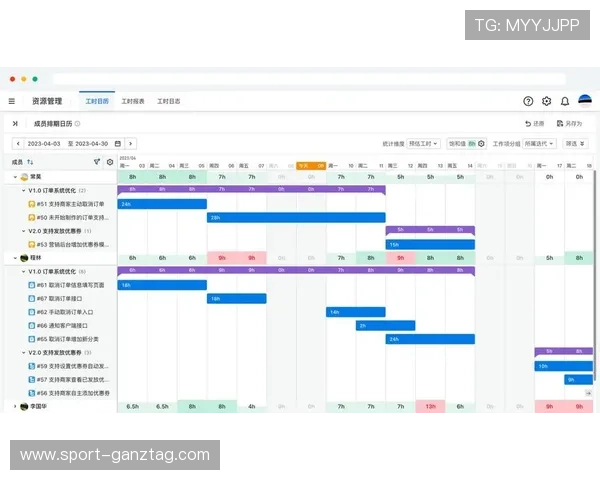Click the 资源管理 module title
The image size is (600, 480).
pyautogui.click(x=47, y=101)
